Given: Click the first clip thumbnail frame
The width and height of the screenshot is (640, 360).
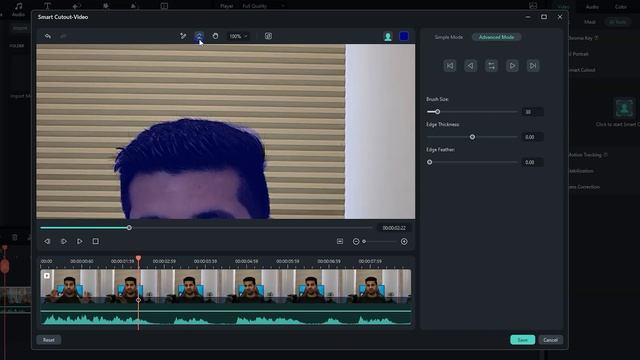Looking at the screenshot, I should tap(70, 286).
